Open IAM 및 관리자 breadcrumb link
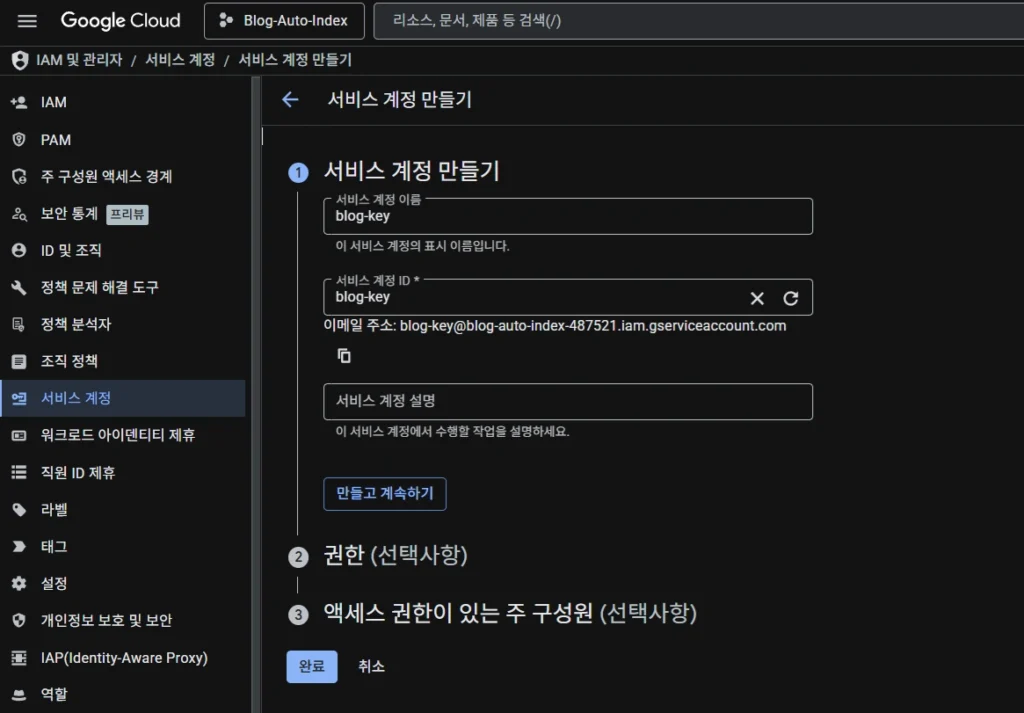Viewport: 1024px width, 713px height. click(x=79, y=60)
